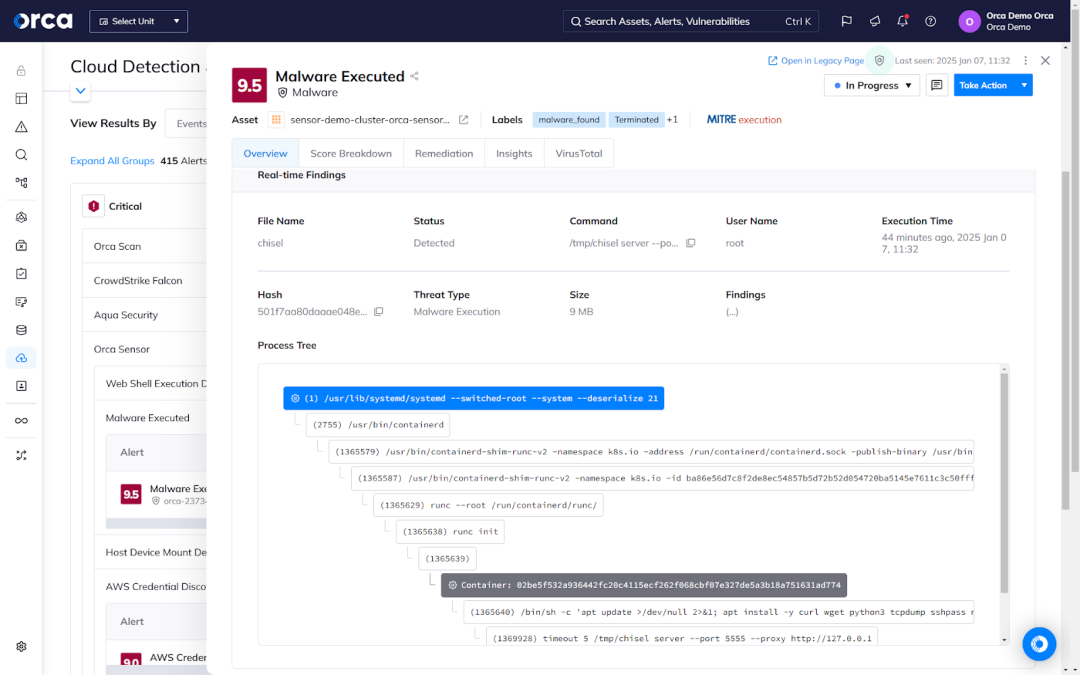The image size is (1080, 675).
Task: Open the infinity icon in sidebar
Action: point(21,421)
